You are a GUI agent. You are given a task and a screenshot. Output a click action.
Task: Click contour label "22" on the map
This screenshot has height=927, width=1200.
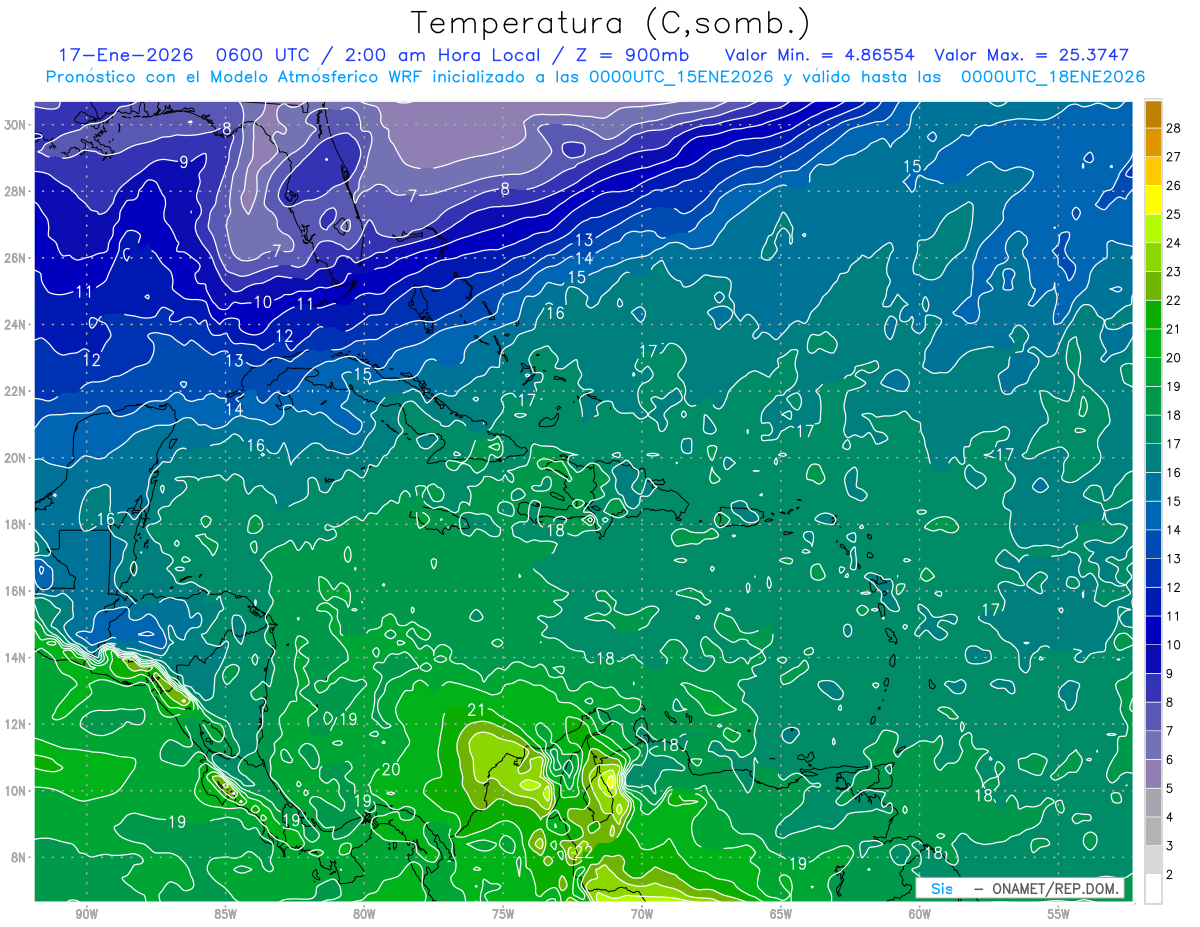click(584, 852)
